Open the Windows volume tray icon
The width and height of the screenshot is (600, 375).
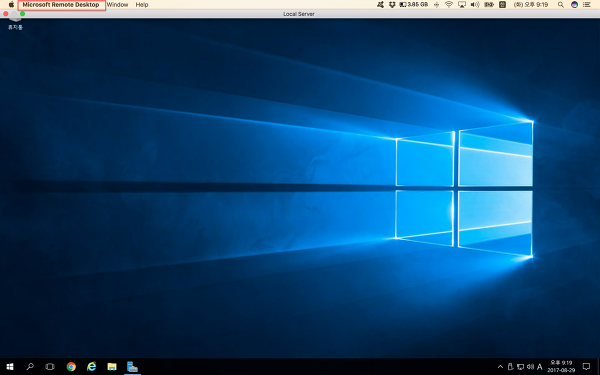[x=530, y=367]
